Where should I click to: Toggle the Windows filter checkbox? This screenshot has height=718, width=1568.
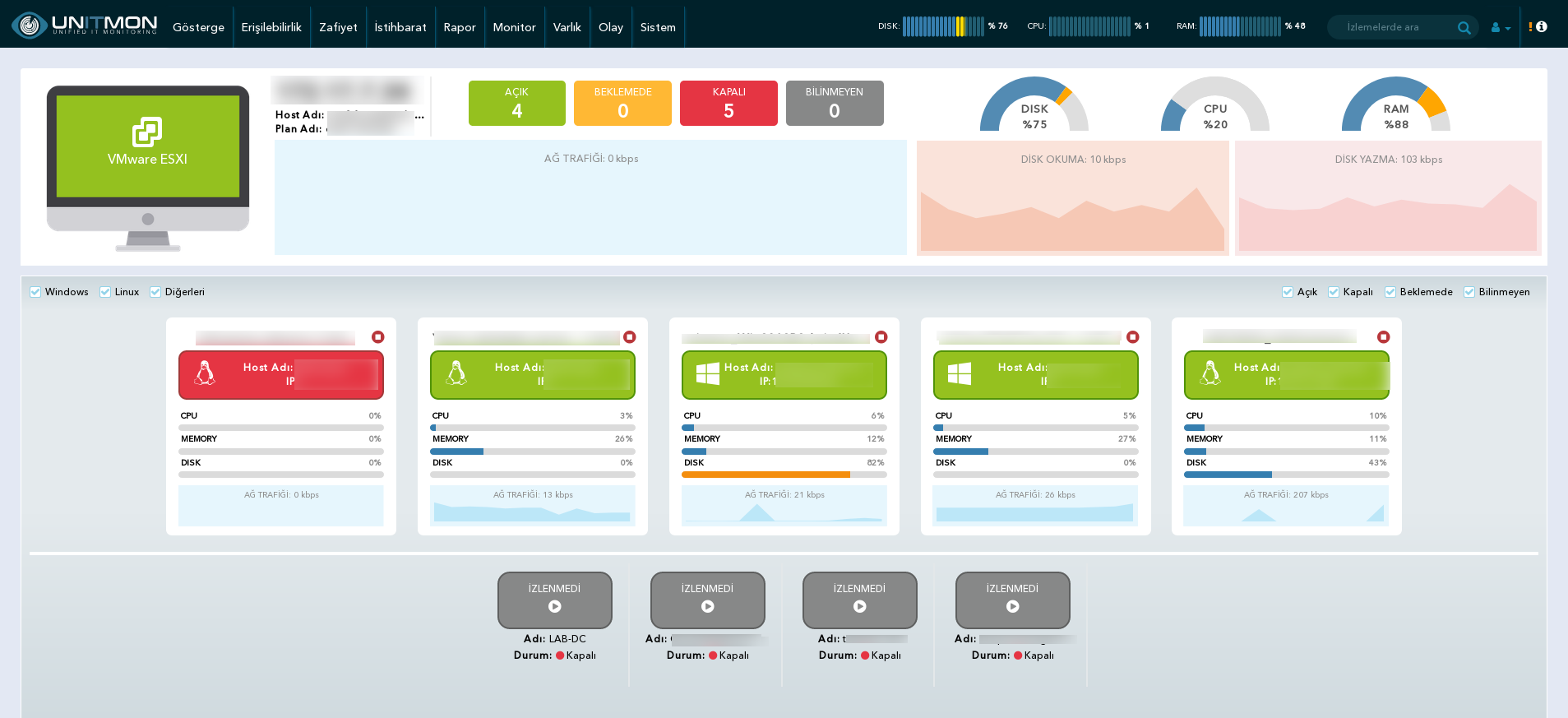[x=35, y=292]
